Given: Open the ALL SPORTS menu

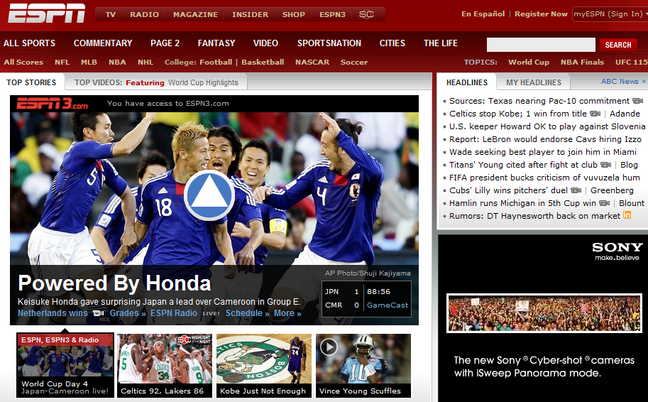Looking at the screenshot, I should pyautogui.click(x=29, y=43).
